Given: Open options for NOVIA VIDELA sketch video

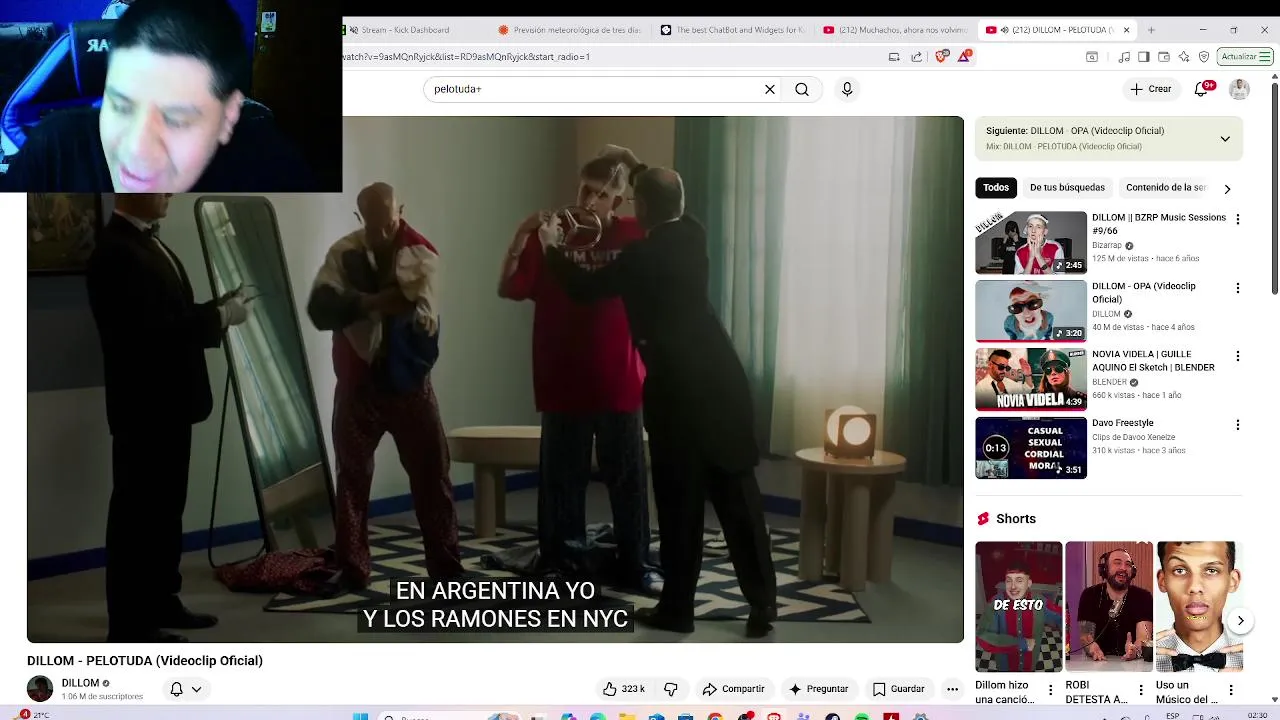Looking at the screenshot, I should (x=1238, y=356).
